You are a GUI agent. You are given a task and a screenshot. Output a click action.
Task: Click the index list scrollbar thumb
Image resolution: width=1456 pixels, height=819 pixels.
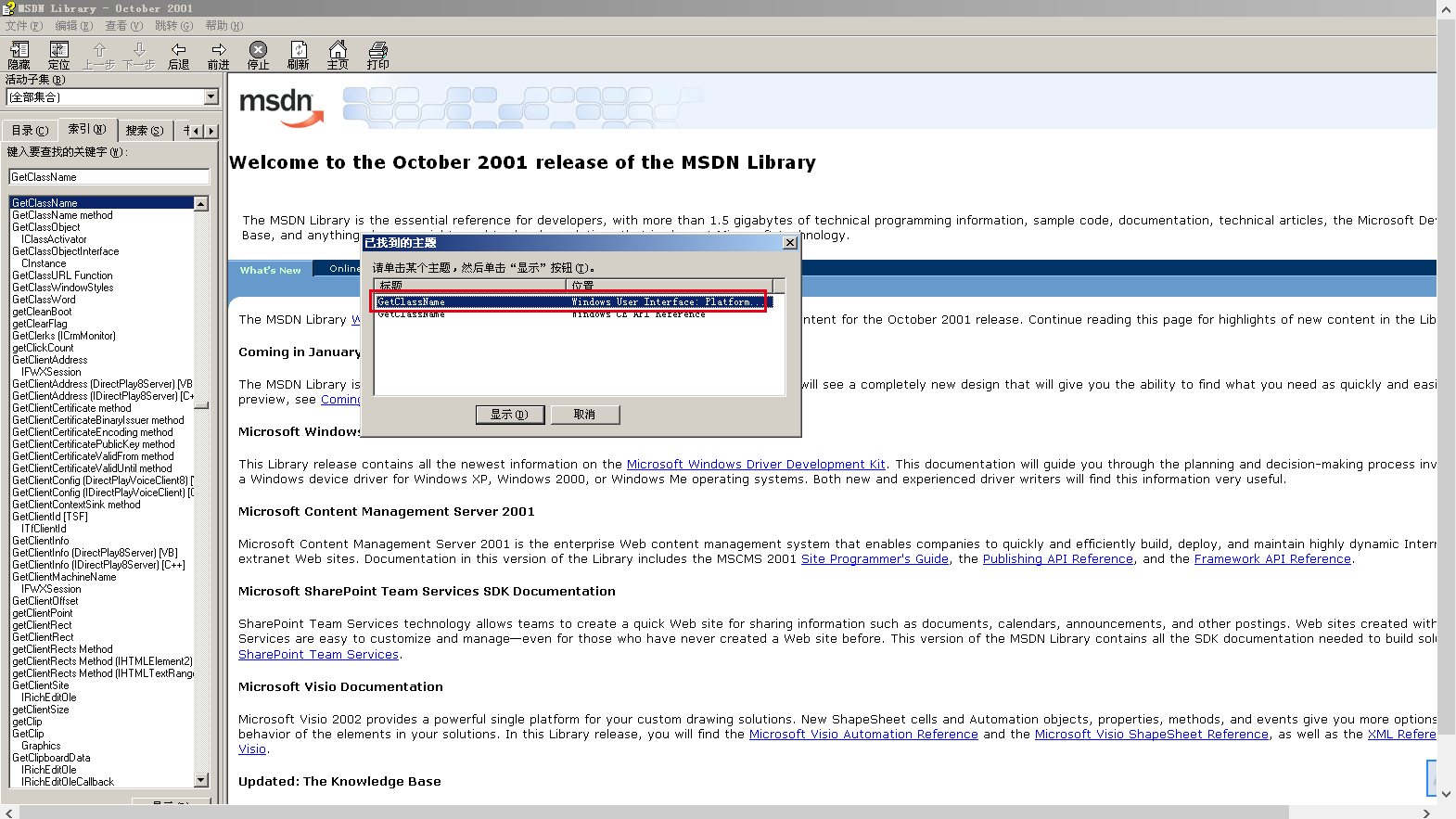click(201, 404)
